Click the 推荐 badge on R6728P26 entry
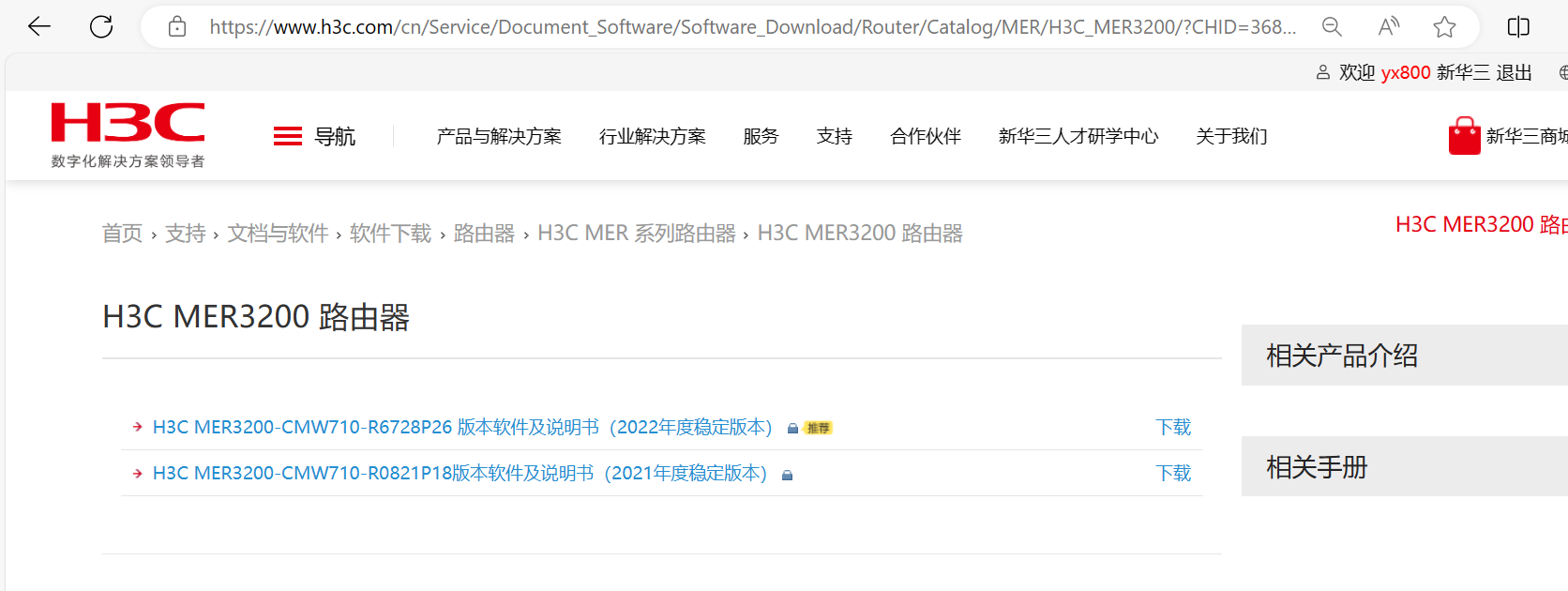The width and height of the screenshot is (1568, 591). coord(818,428)
